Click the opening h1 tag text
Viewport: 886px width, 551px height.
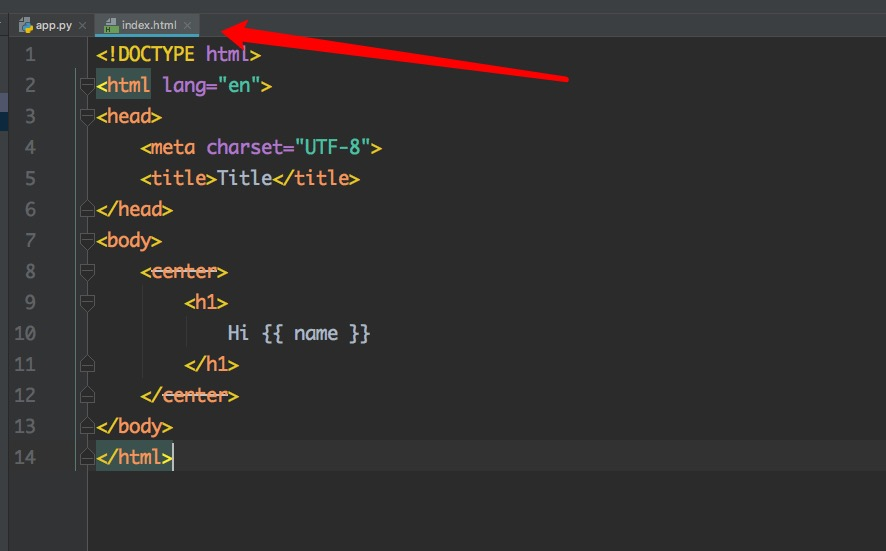pos(206,302)
